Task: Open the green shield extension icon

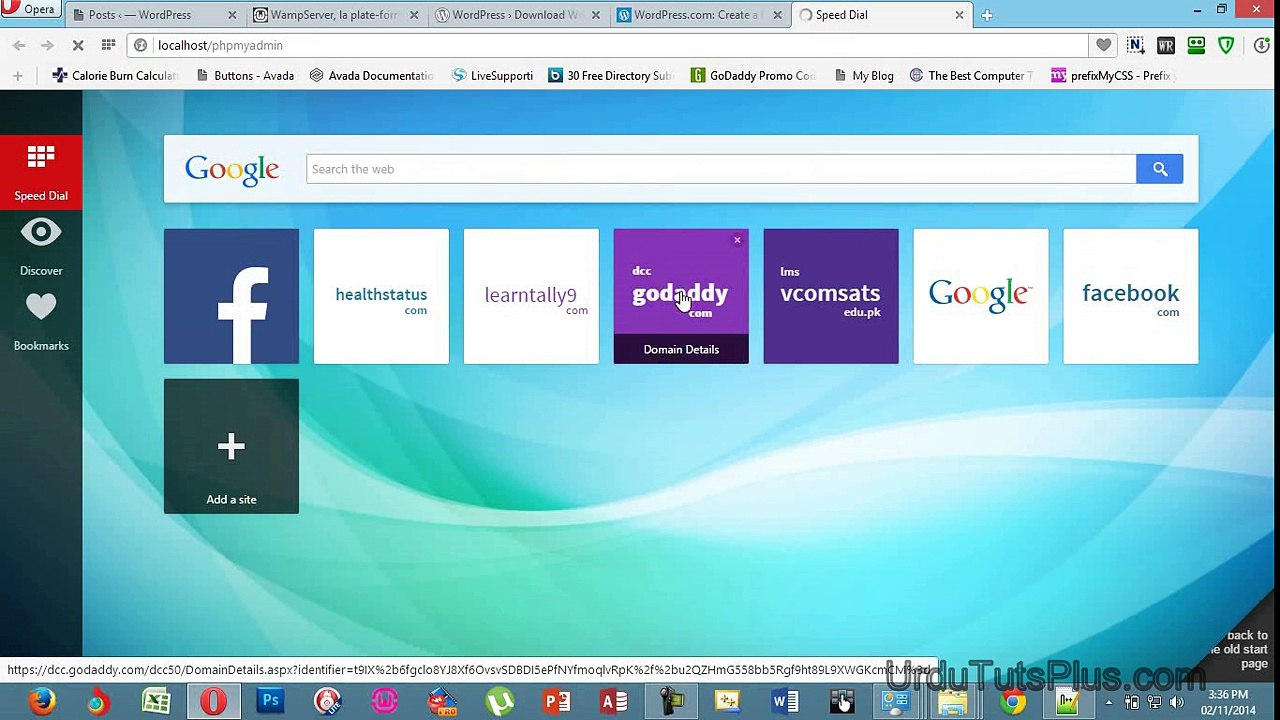Action: point(1226,45)
